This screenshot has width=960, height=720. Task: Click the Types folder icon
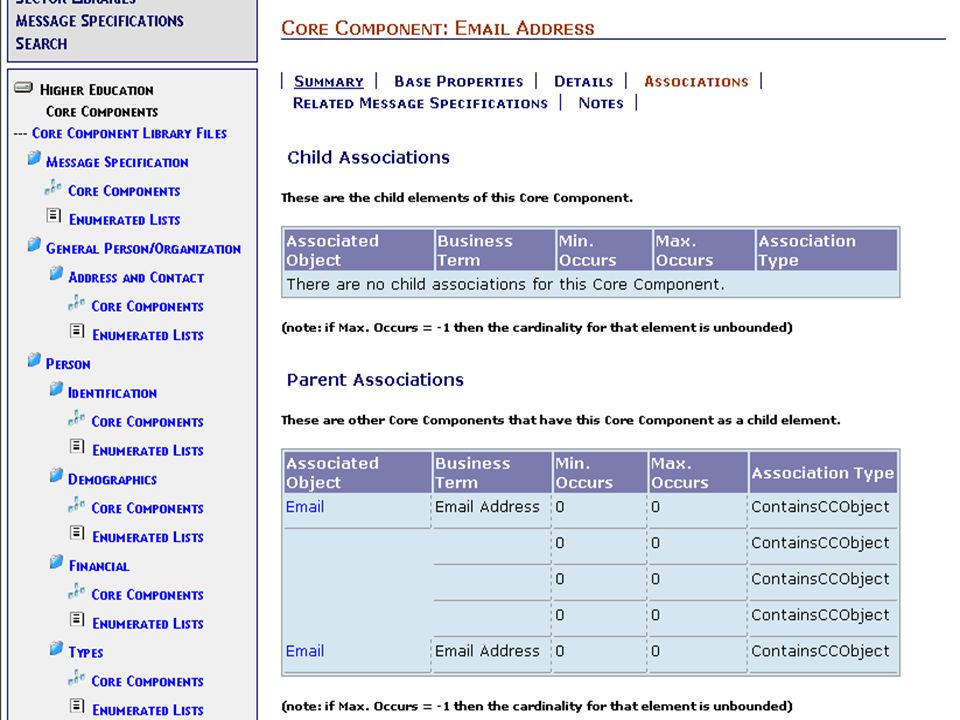tap(56, 648)
